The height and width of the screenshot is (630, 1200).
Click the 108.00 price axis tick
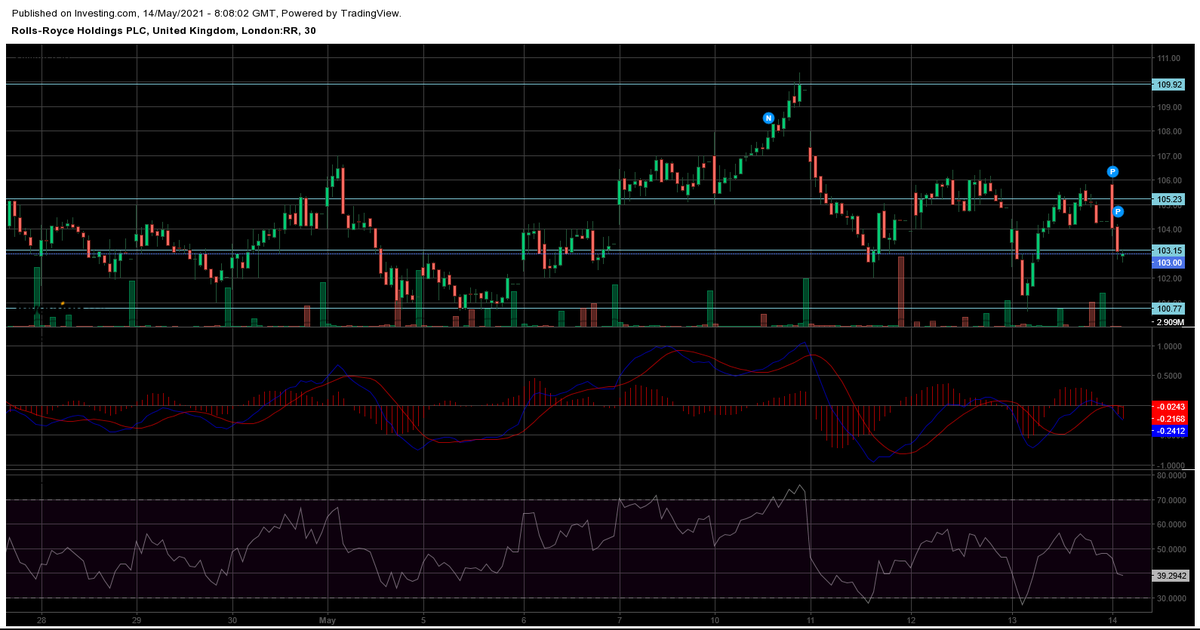click(x=1170, y=132)
